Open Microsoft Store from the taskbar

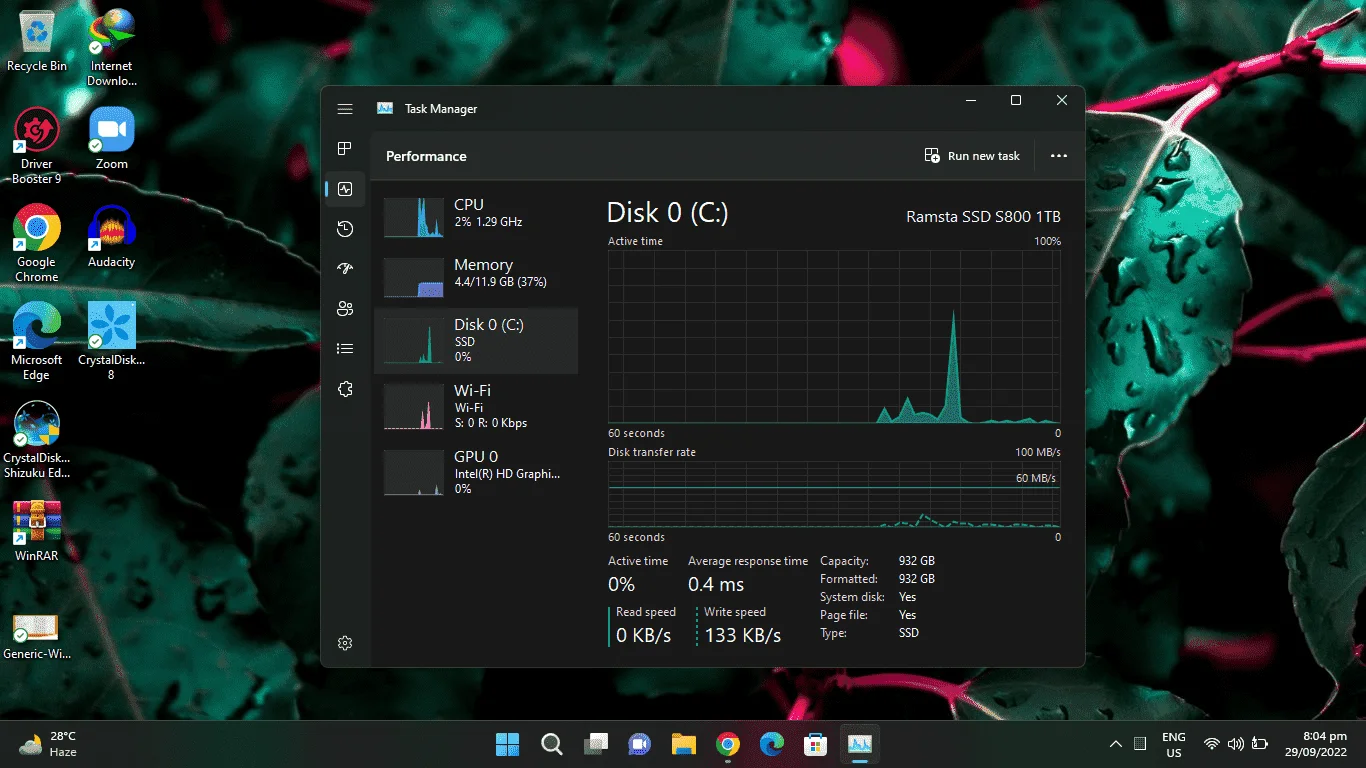click(x=816, y=744)
